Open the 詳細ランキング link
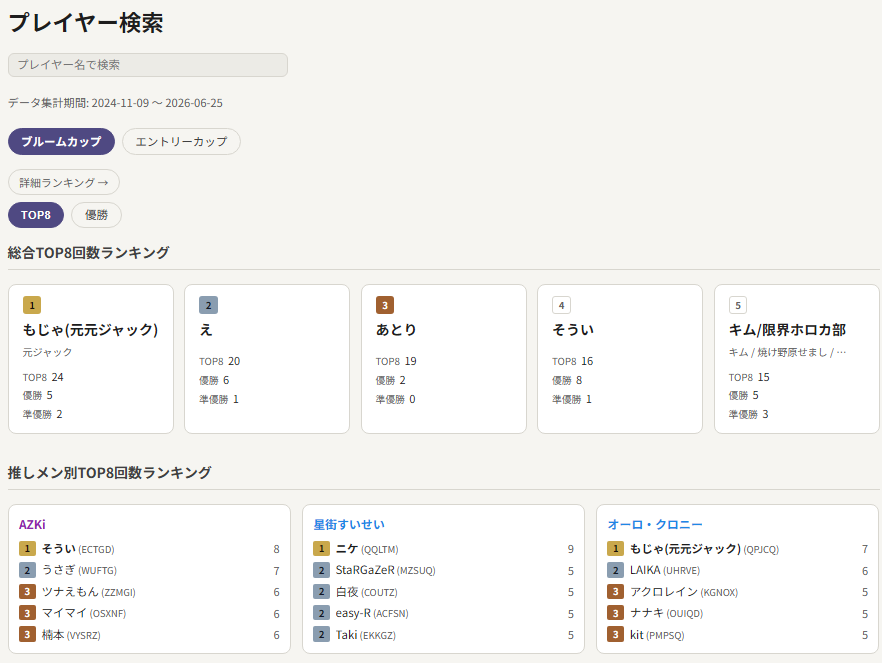The image size is (882, 663). pyautogui.click(x=64, y=182)
